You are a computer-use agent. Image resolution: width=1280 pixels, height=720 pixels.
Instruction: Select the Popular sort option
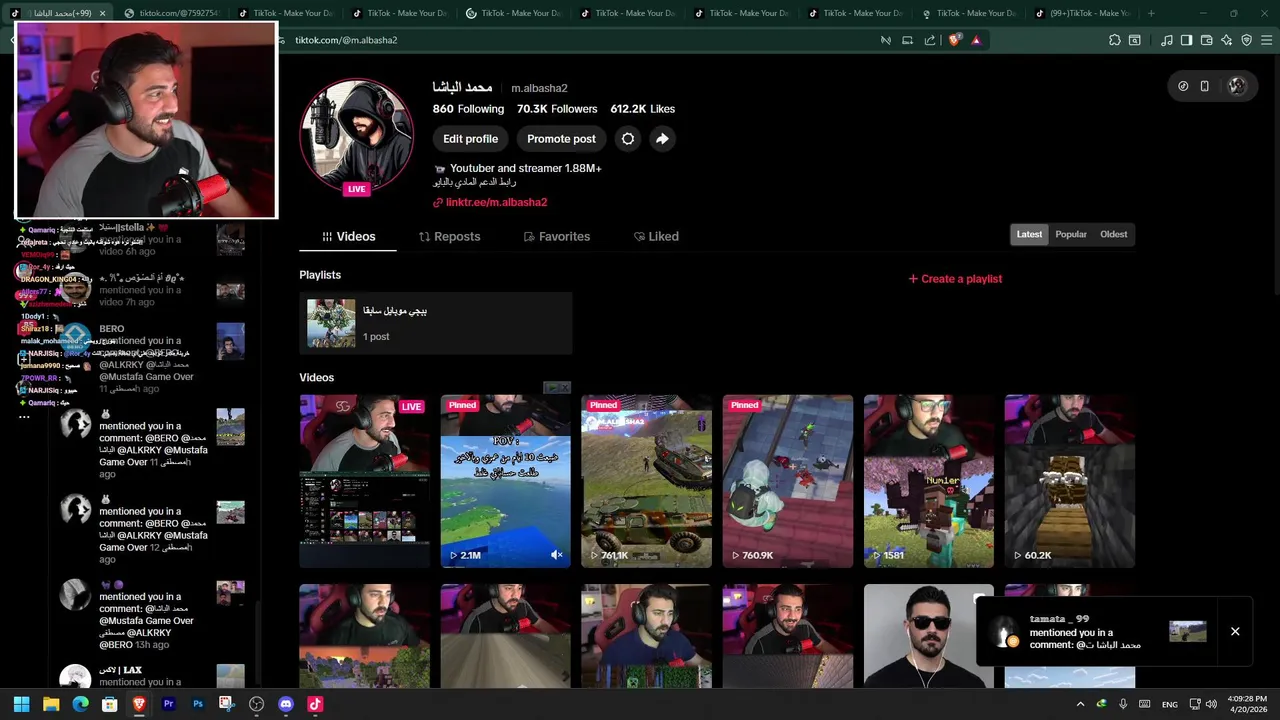click(x=1071, y=234)
